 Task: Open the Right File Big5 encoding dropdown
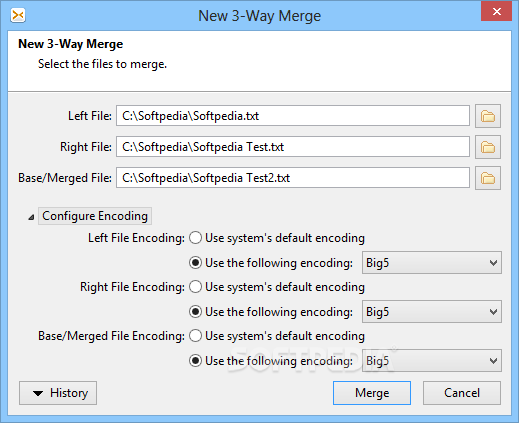(x=432, y=312)
